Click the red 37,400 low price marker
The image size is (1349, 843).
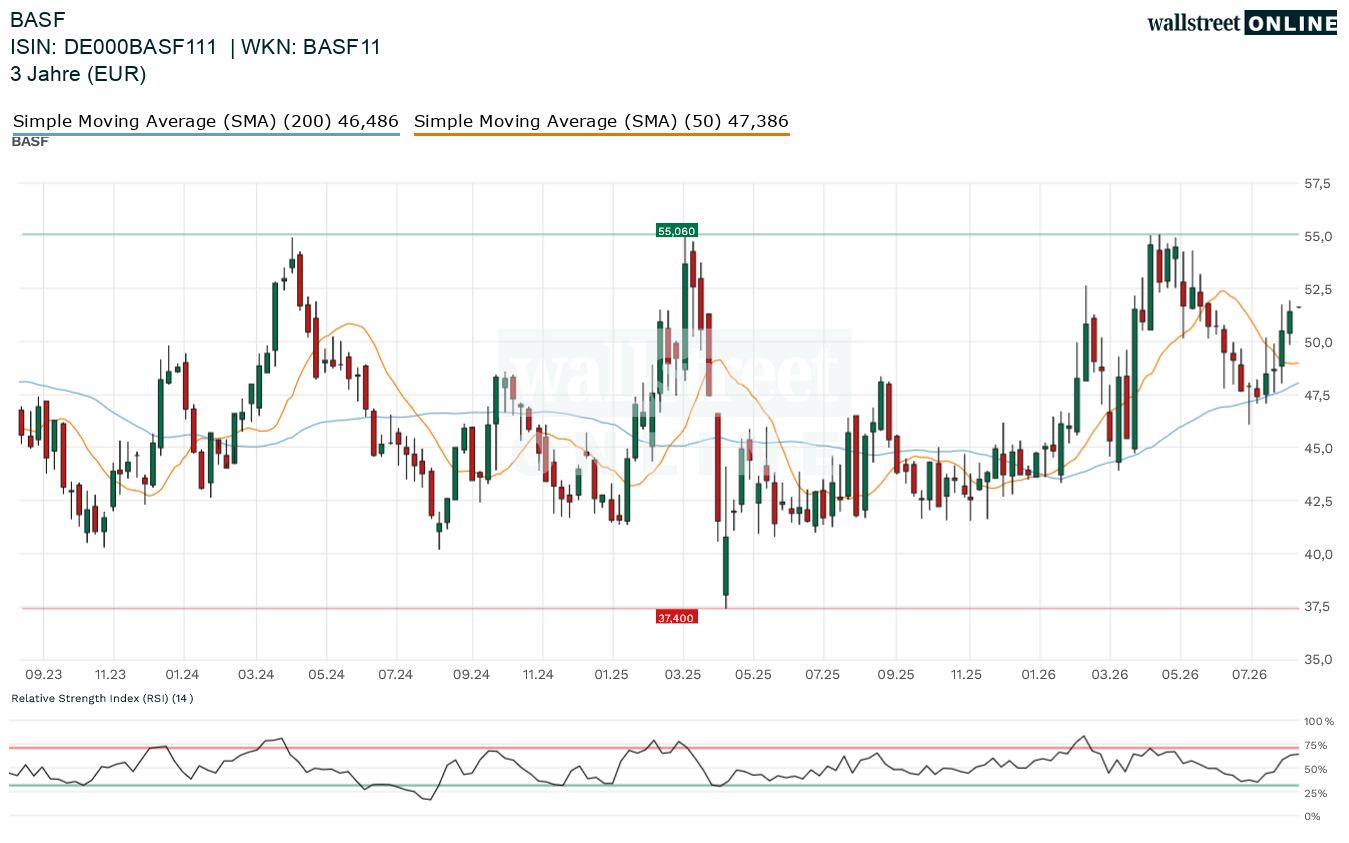pos(676,618)
